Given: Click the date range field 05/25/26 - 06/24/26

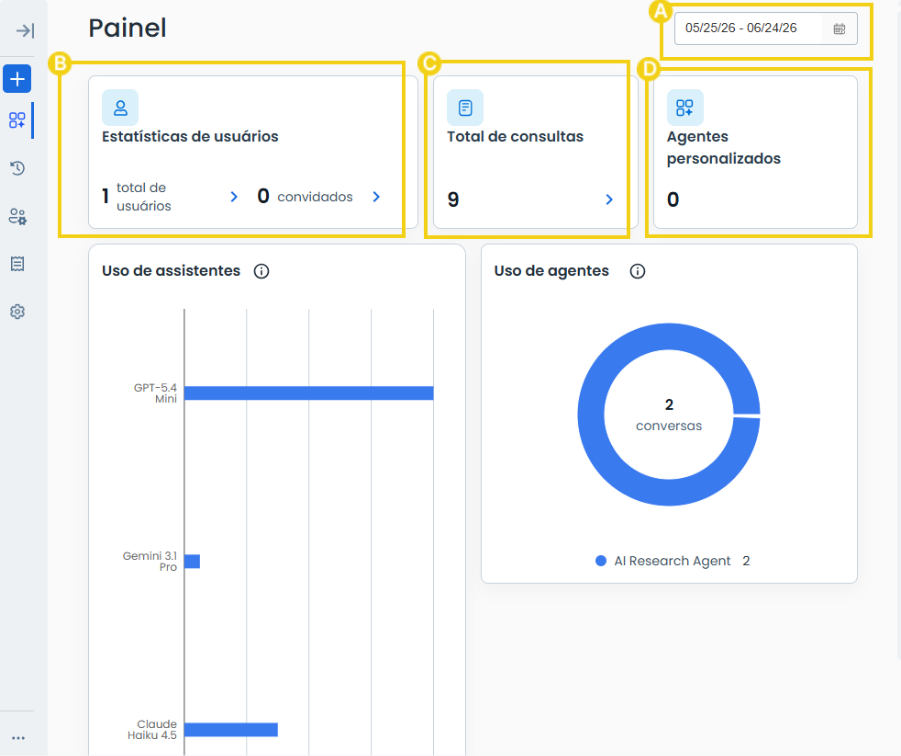Looking at the screenshot, I should coord(765,28).
